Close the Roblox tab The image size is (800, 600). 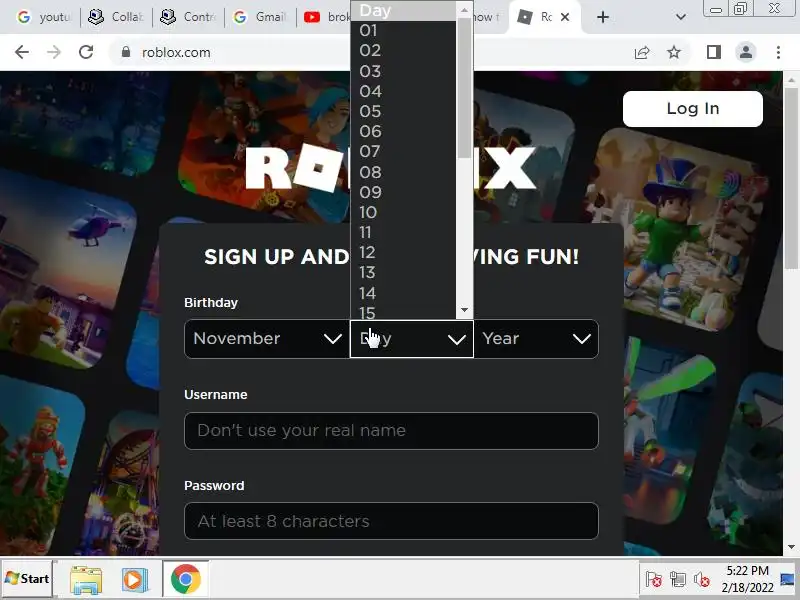(565, 17)
